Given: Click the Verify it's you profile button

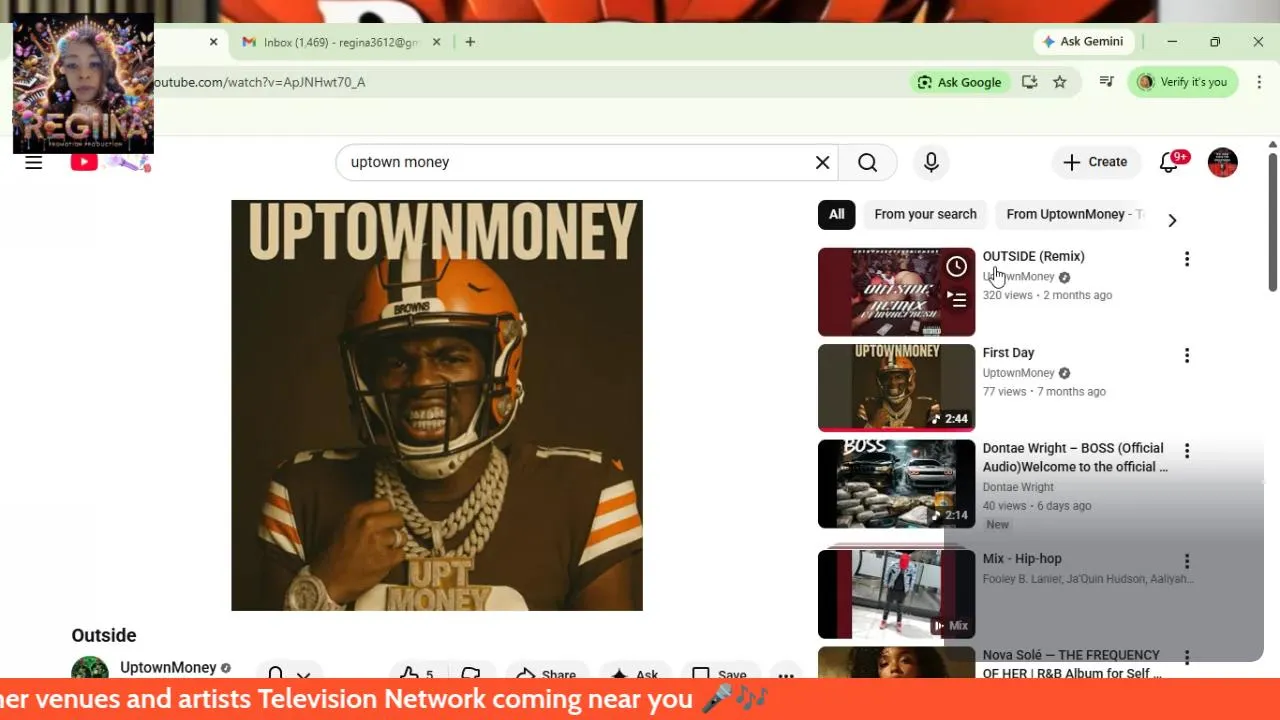Looking at the screenshot, I should click(1183, 82).
